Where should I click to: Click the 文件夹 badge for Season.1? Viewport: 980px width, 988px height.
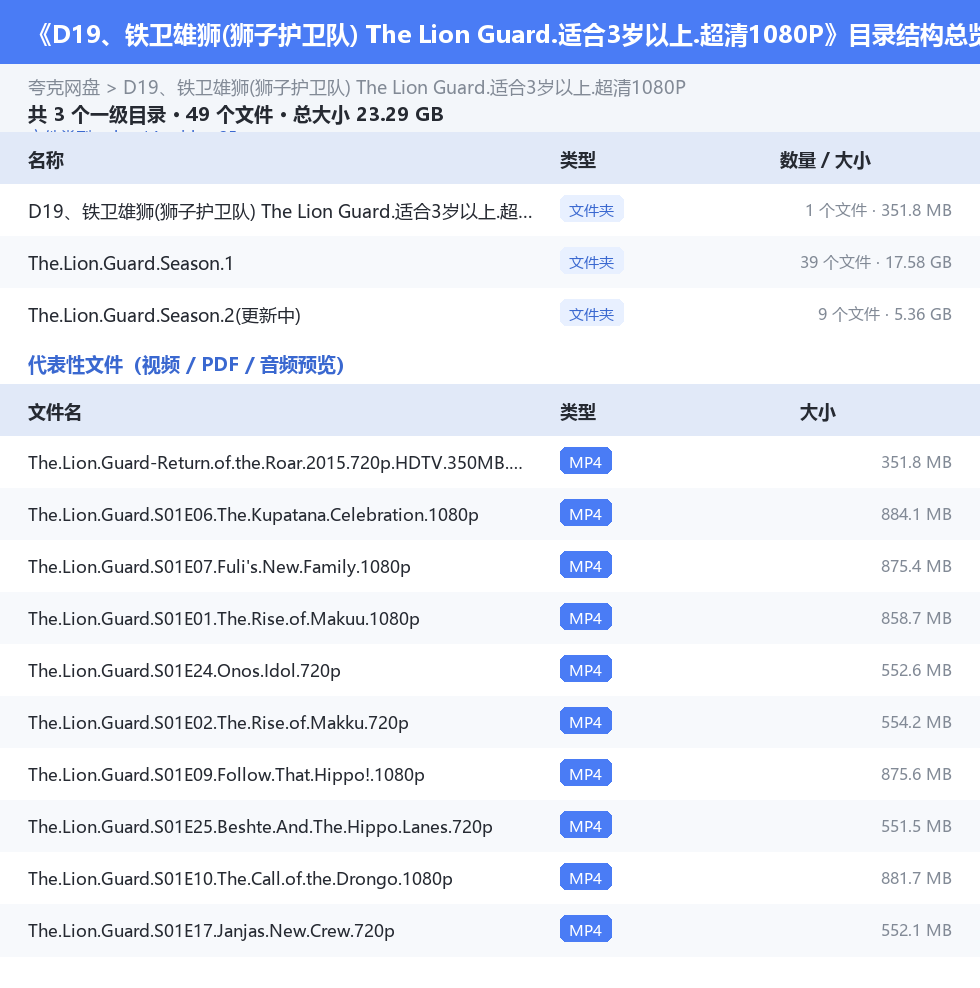coord(591,261)
